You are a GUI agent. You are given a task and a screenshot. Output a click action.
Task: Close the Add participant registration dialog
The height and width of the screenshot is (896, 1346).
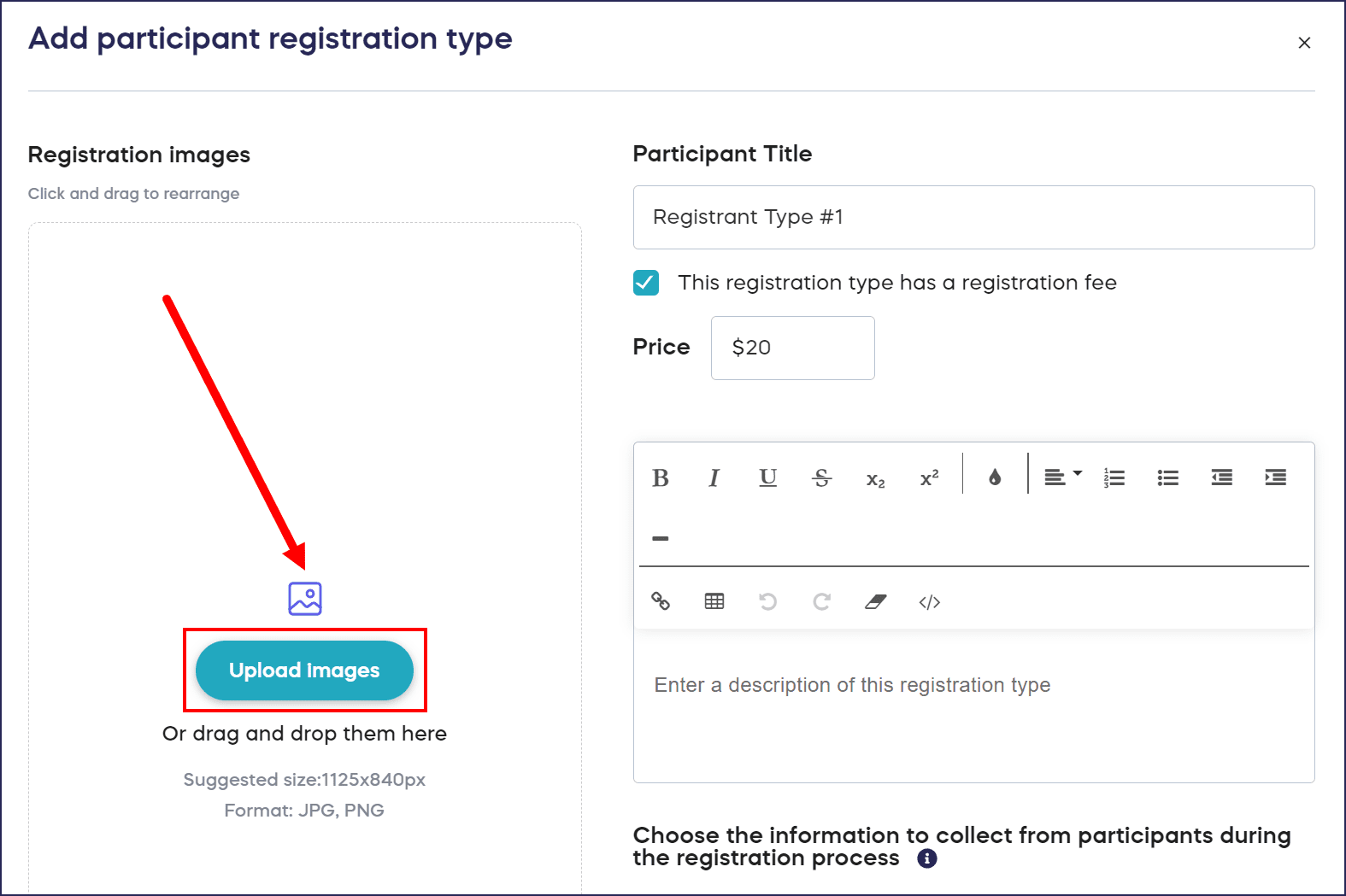[x=1304, y=43]
